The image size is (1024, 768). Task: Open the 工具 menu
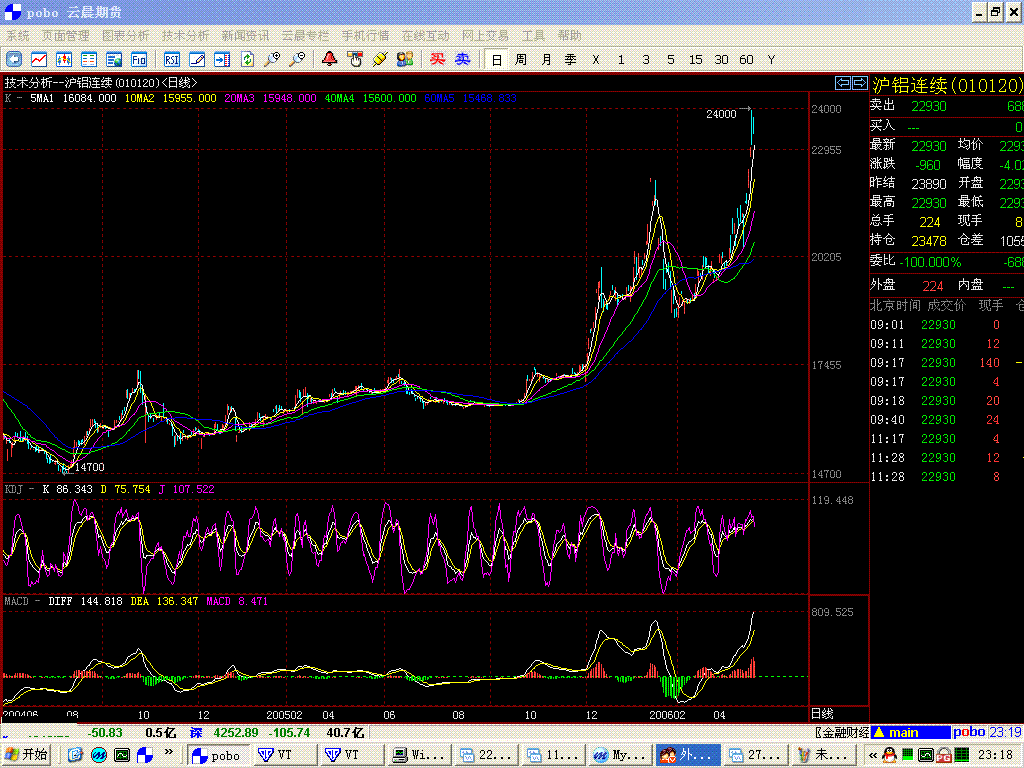[x=534, y=35]
